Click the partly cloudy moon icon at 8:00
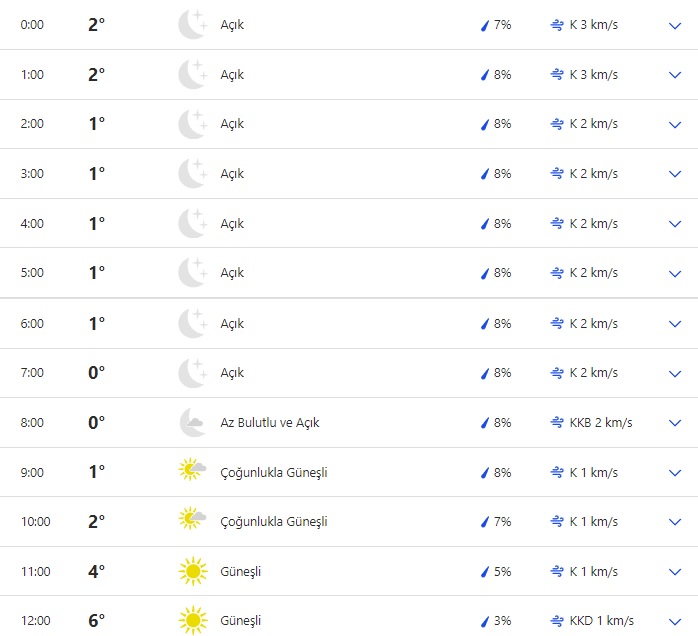698x636 pixels. tap(191, 422)
